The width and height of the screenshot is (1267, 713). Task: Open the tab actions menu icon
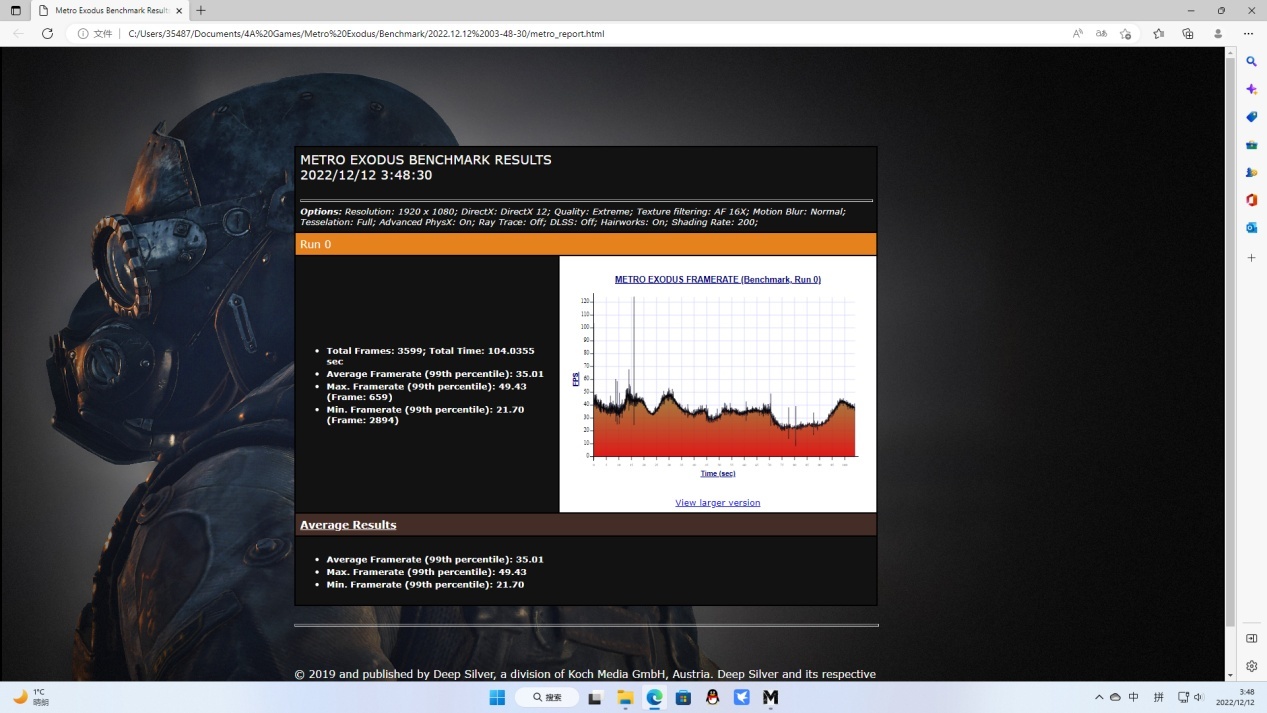click(x=16, y=10)
